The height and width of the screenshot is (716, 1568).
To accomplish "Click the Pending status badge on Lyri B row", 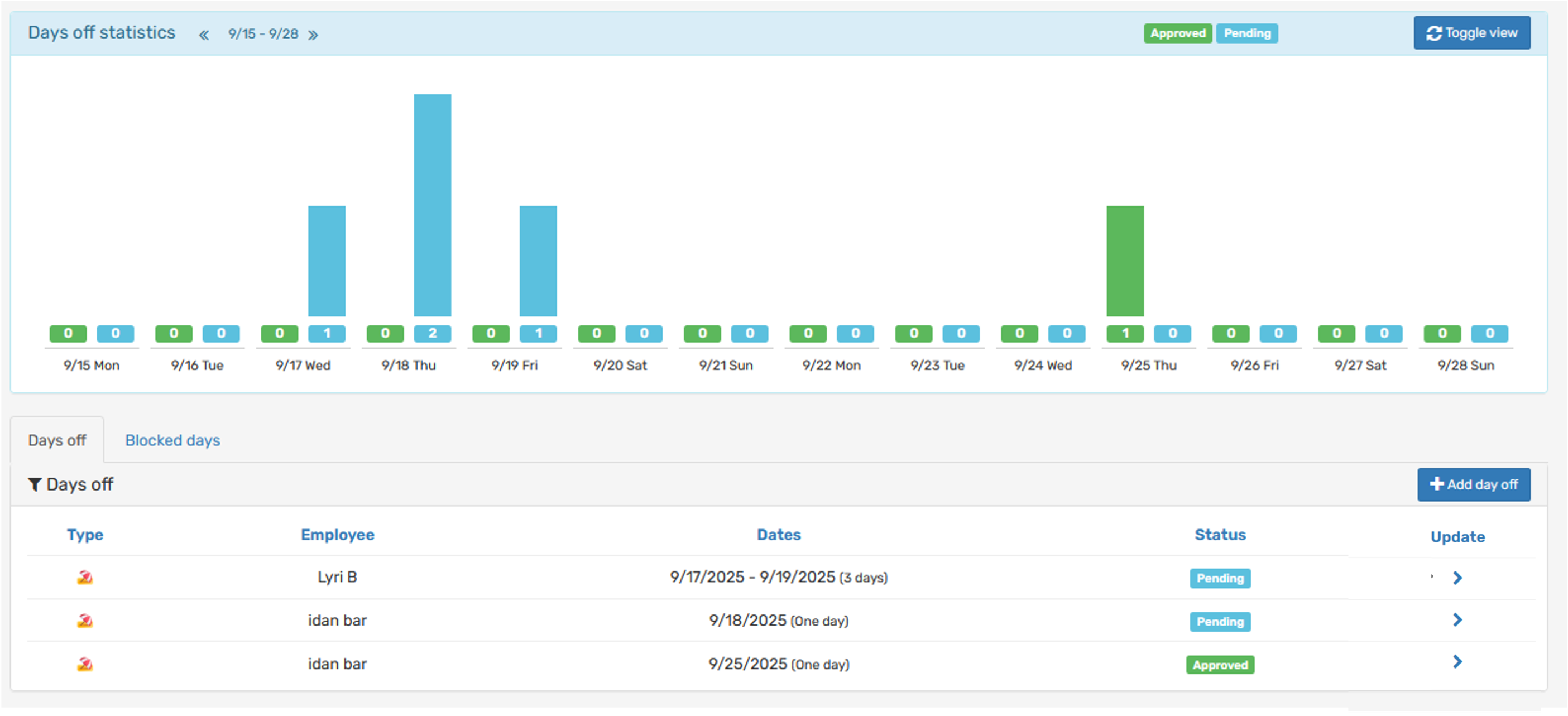I will [1220, 578].
